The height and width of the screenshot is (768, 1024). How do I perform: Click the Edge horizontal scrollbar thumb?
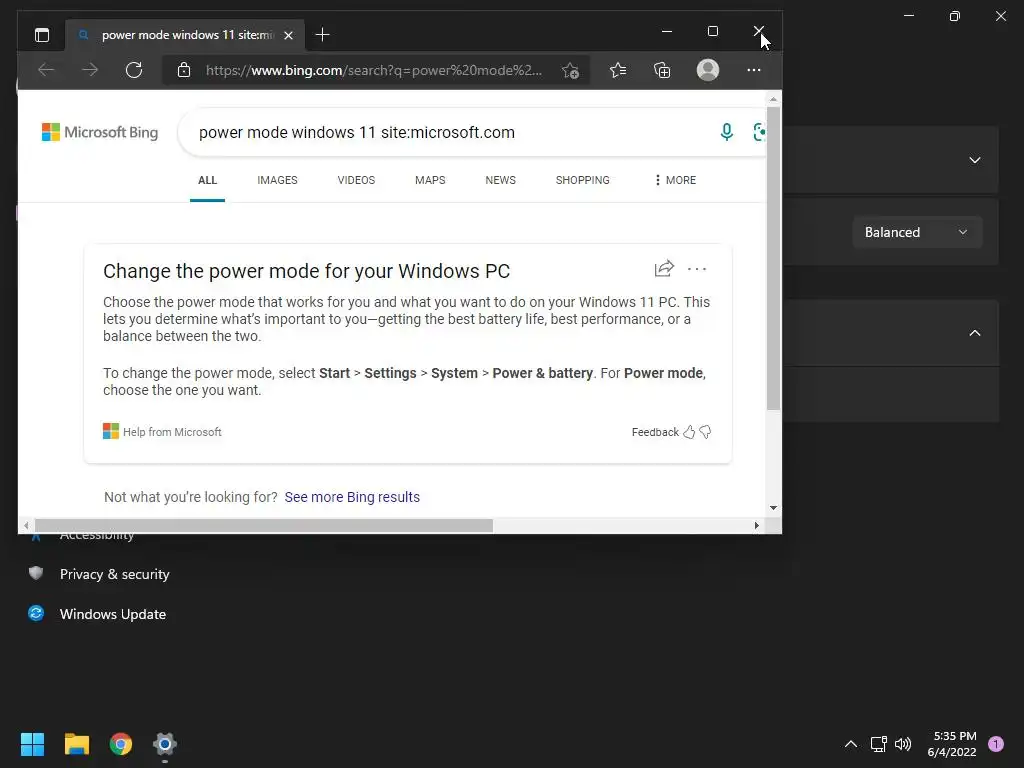[264, 526]
